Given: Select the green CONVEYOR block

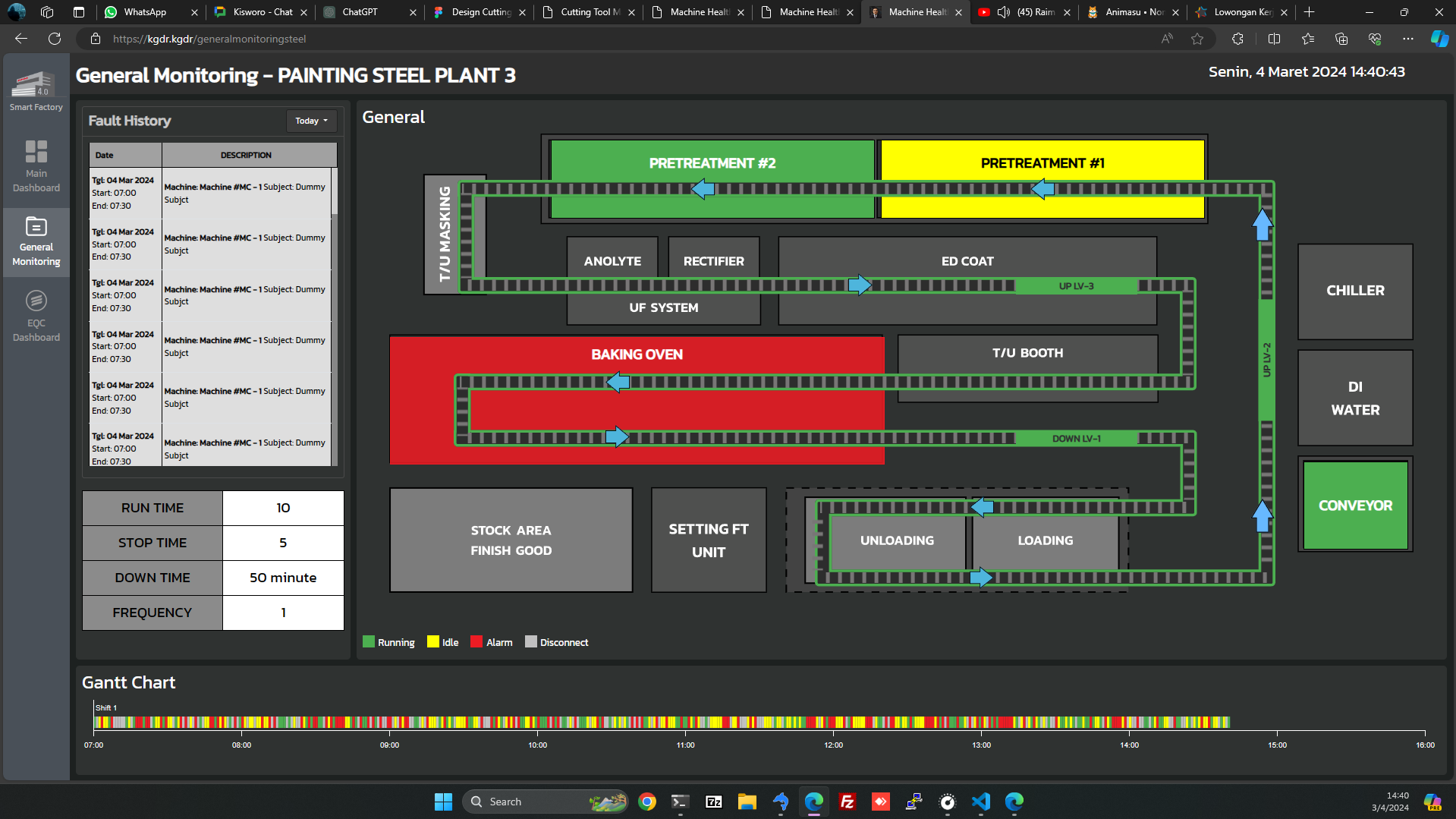Looking at the screenshot, I should (1354, 506).
